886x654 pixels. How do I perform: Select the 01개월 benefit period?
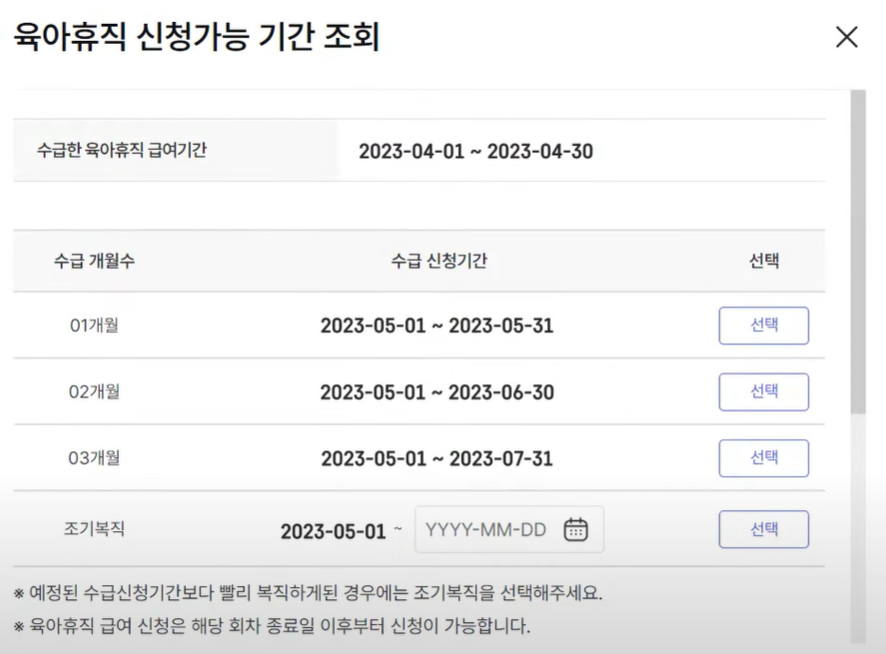(x=763, y=324)
